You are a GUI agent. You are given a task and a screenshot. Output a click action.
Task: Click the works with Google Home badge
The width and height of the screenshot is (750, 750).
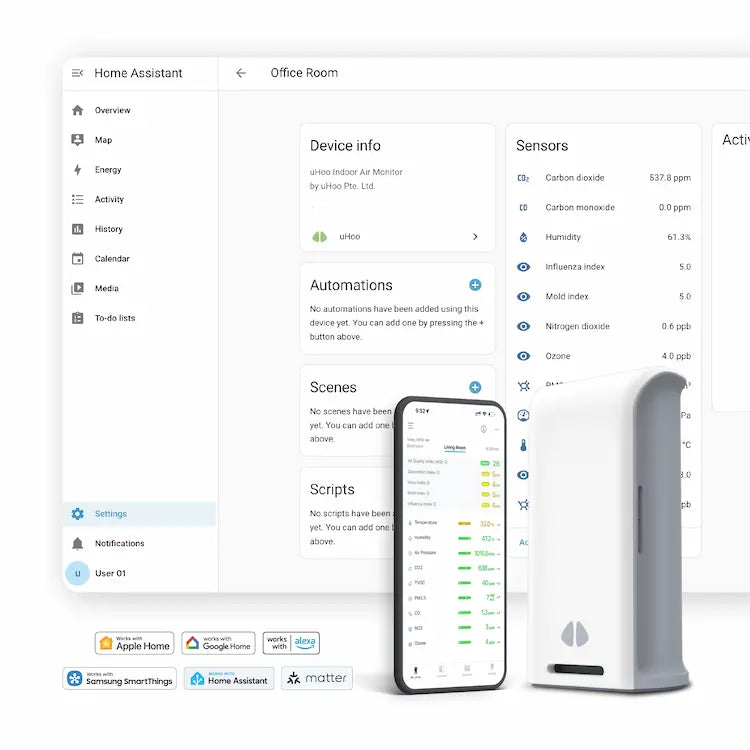218,643
